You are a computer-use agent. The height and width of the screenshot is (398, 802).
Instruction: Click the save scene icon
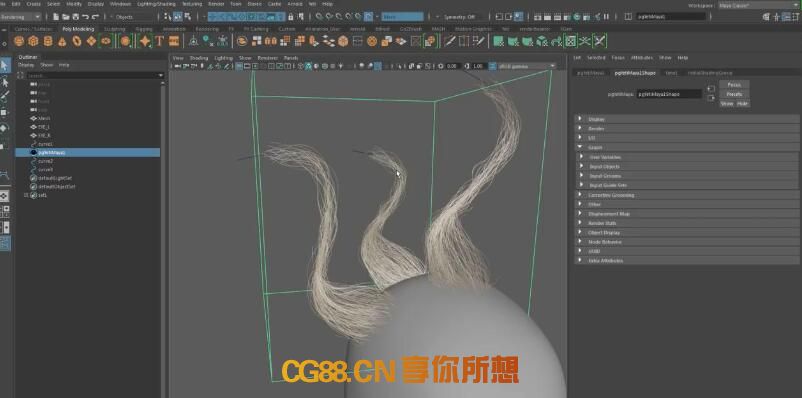click(x=76, y=17)
